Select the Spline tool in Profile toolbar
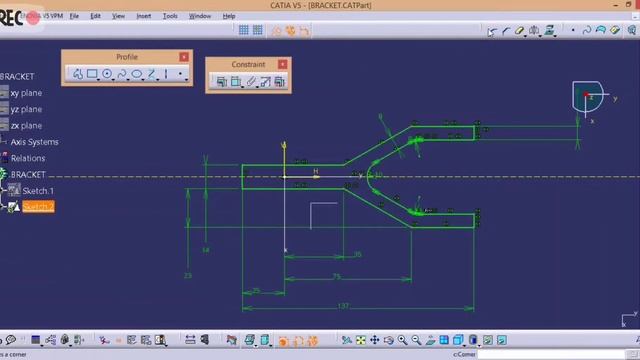 [x=122, y=74]
